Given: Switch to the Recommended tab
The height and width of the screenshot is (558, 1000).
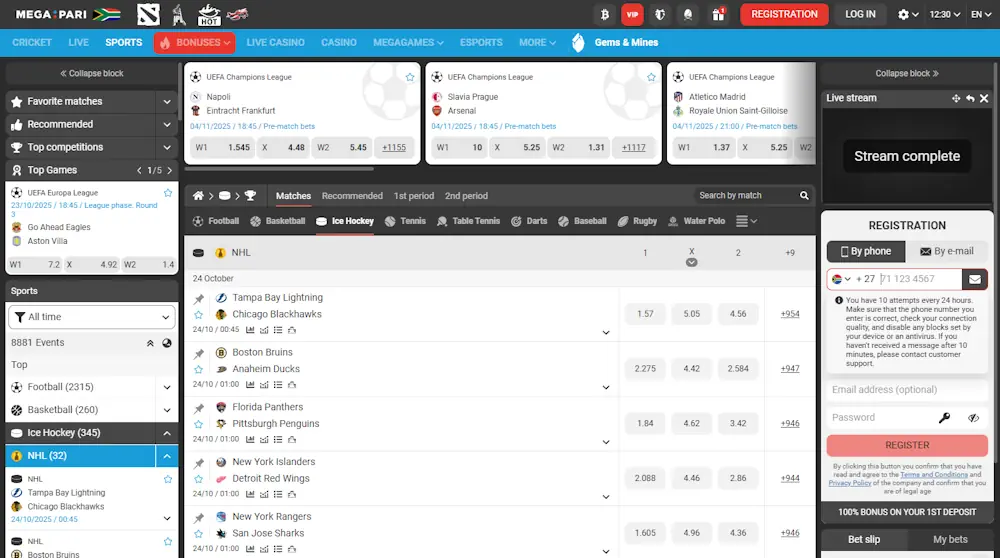Looking at the screenshot, I should [352, 196].
